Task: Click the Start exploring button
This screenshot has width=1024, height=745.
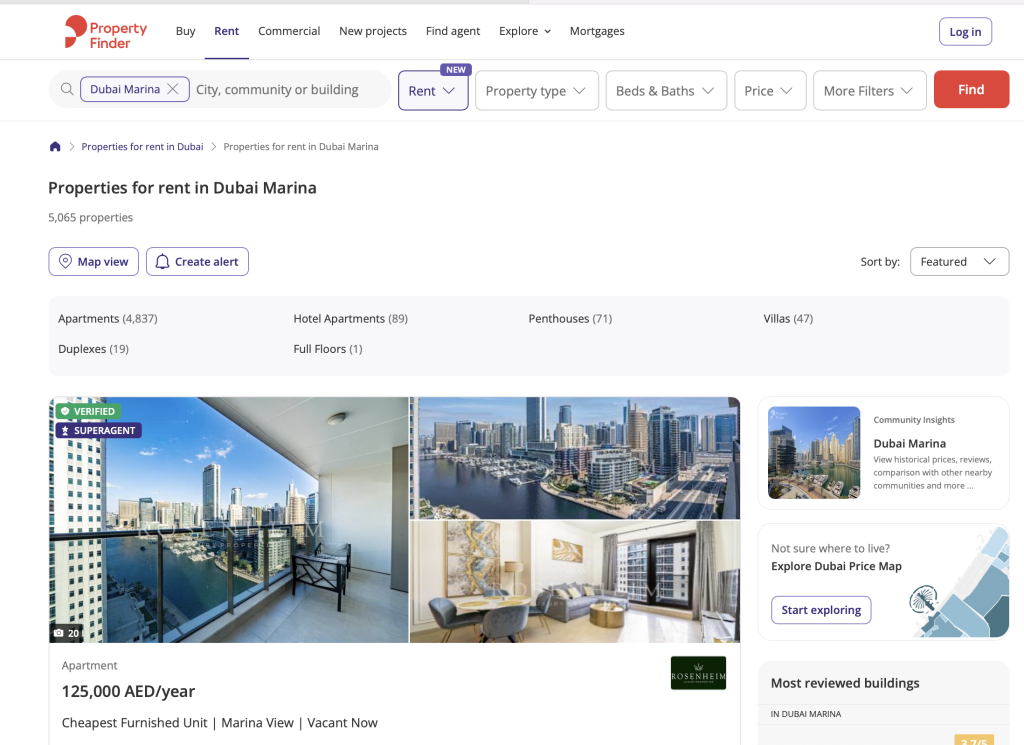Action: (x=820, y=609)
